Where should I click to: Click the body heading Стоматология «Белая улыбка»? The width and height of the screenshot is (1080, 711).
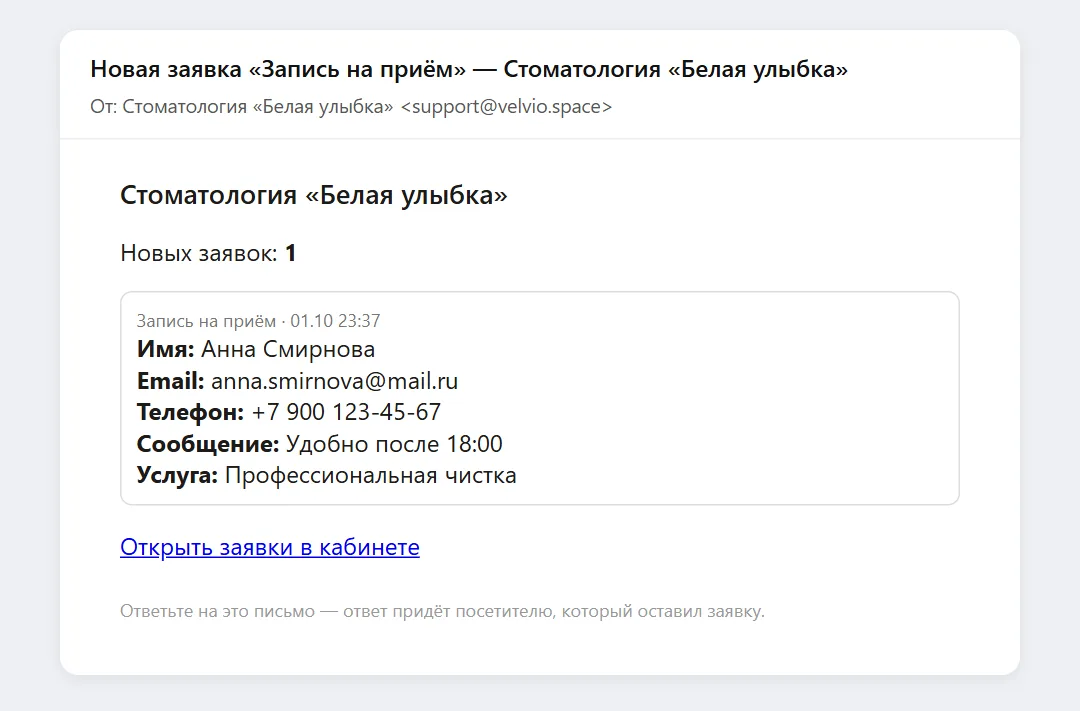tap(313, 196)
